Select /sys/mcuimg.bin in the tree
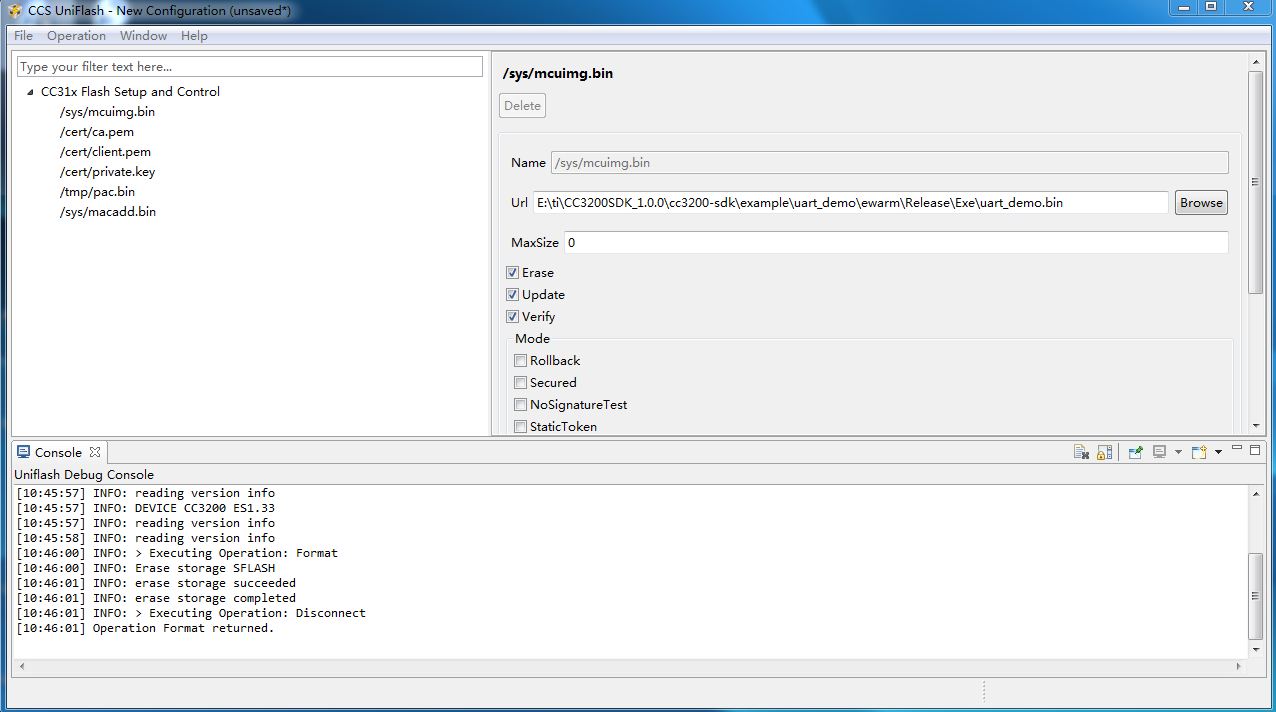Viewport: 1276px width, 712px height. [x=107, y=112]
